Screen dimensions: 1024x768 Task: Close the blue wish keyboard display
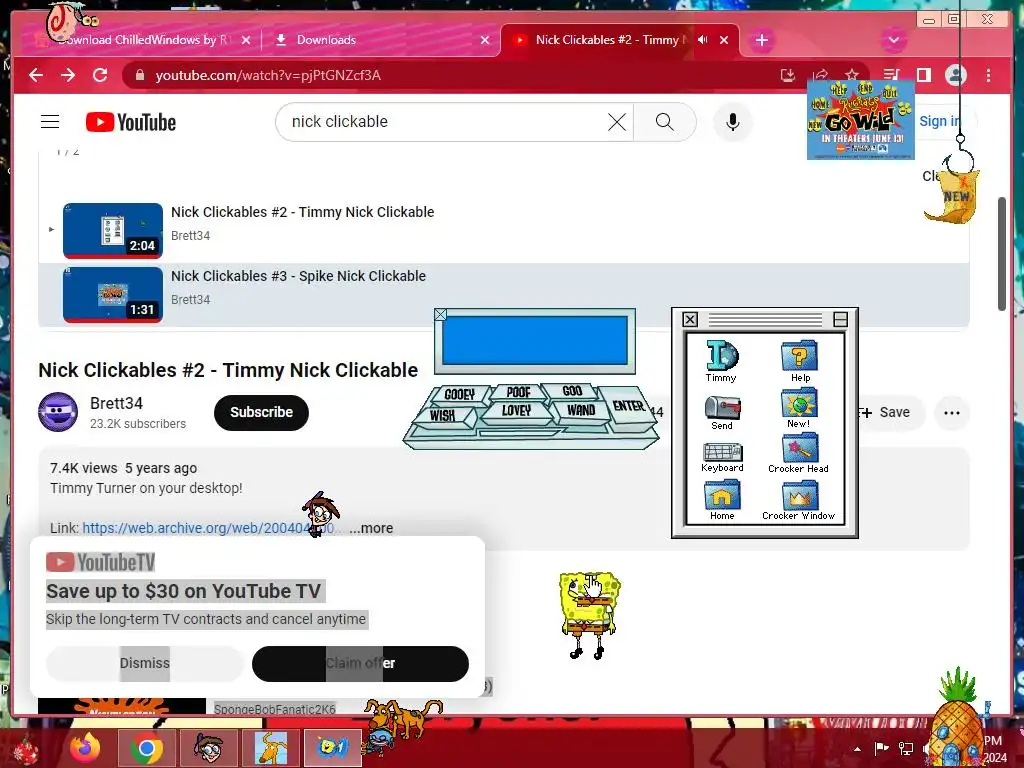tap(441, 315)
